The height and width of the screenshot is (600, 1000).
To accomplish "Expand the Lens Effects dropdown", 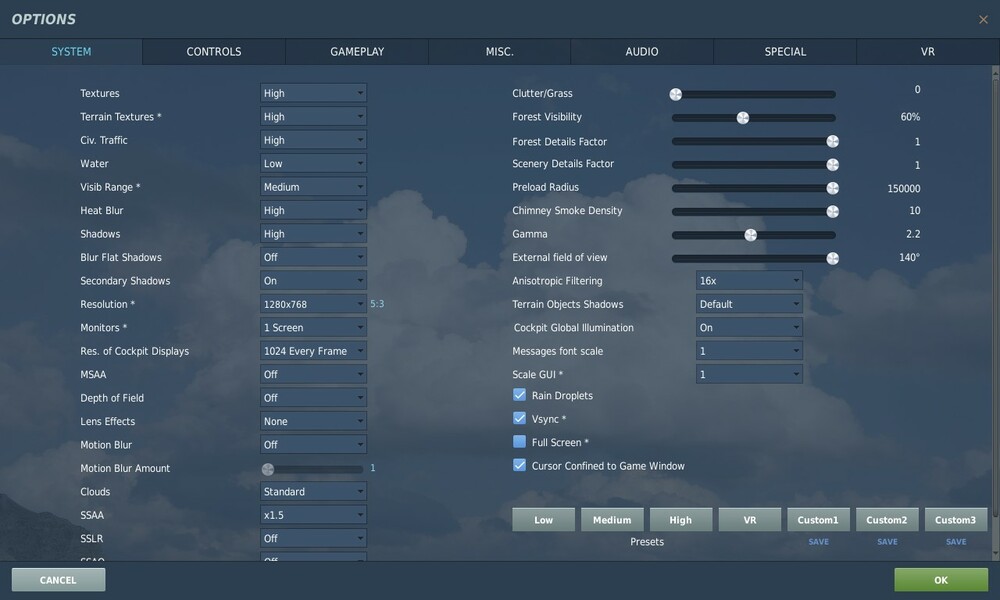I will (313, 421).
